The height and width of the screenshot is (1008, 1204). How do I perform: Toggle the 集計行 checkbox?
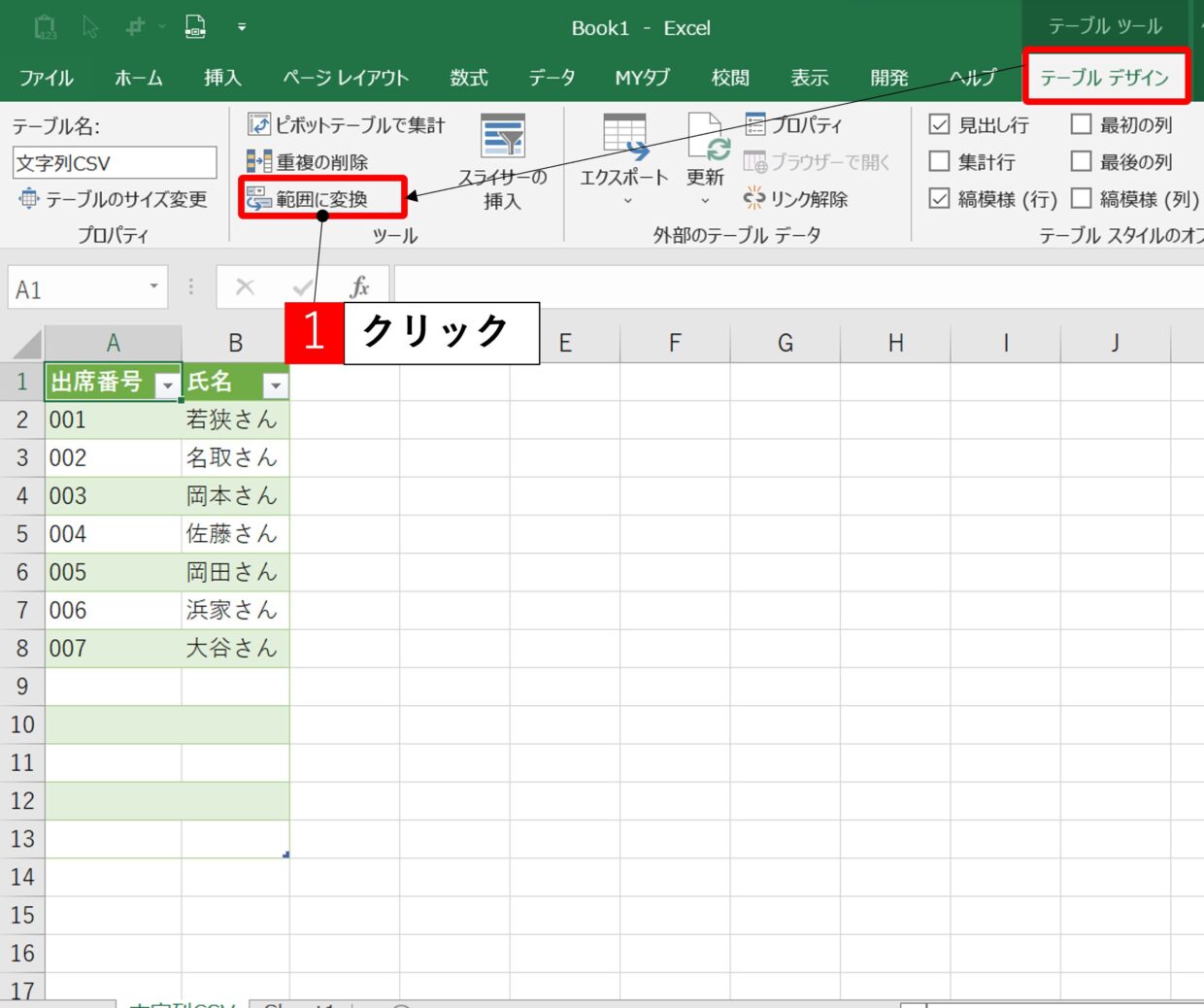[939, 161]
